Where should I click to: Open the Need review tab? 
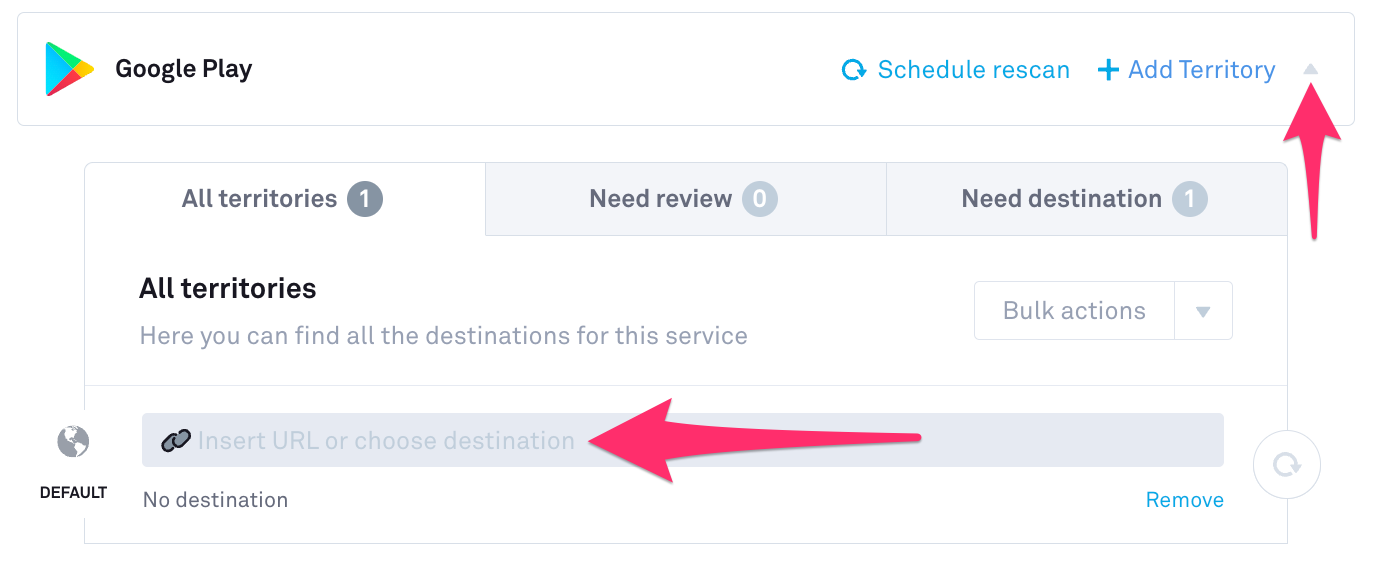pyautogui.click(x=661, y=199)
